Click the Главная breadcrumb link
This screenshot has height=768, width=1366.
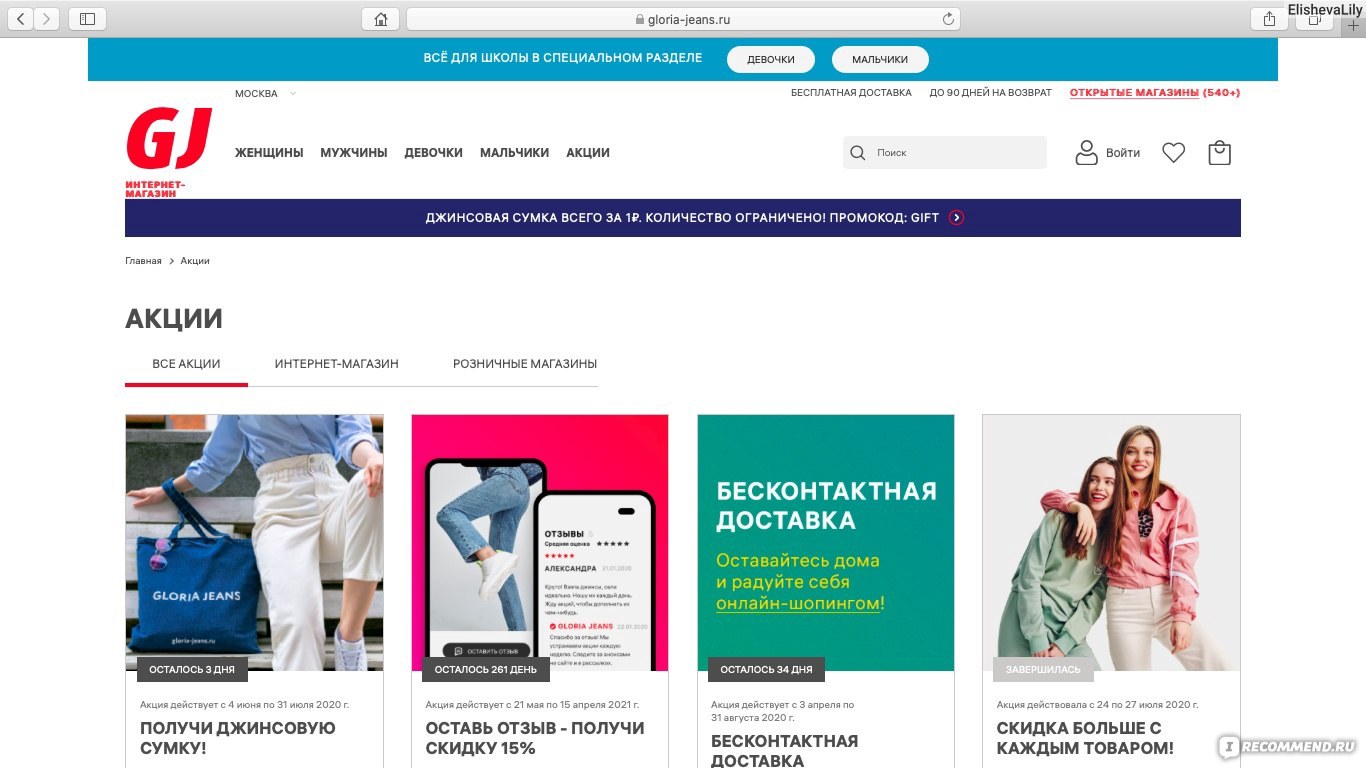pyautogui.click(x=143, y=261)
